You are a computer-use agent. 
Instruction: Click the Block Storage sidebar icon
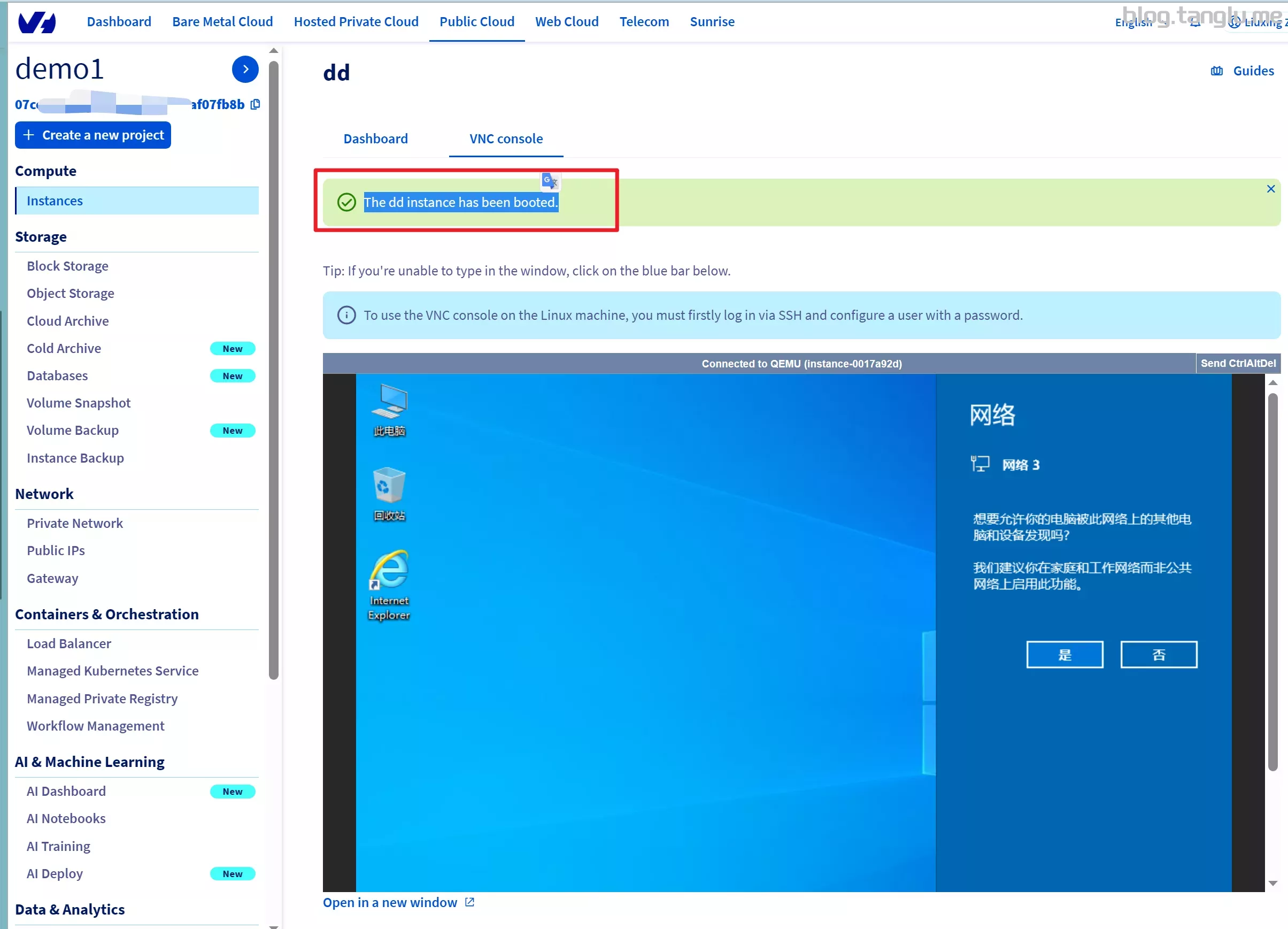tap(67, 265)
